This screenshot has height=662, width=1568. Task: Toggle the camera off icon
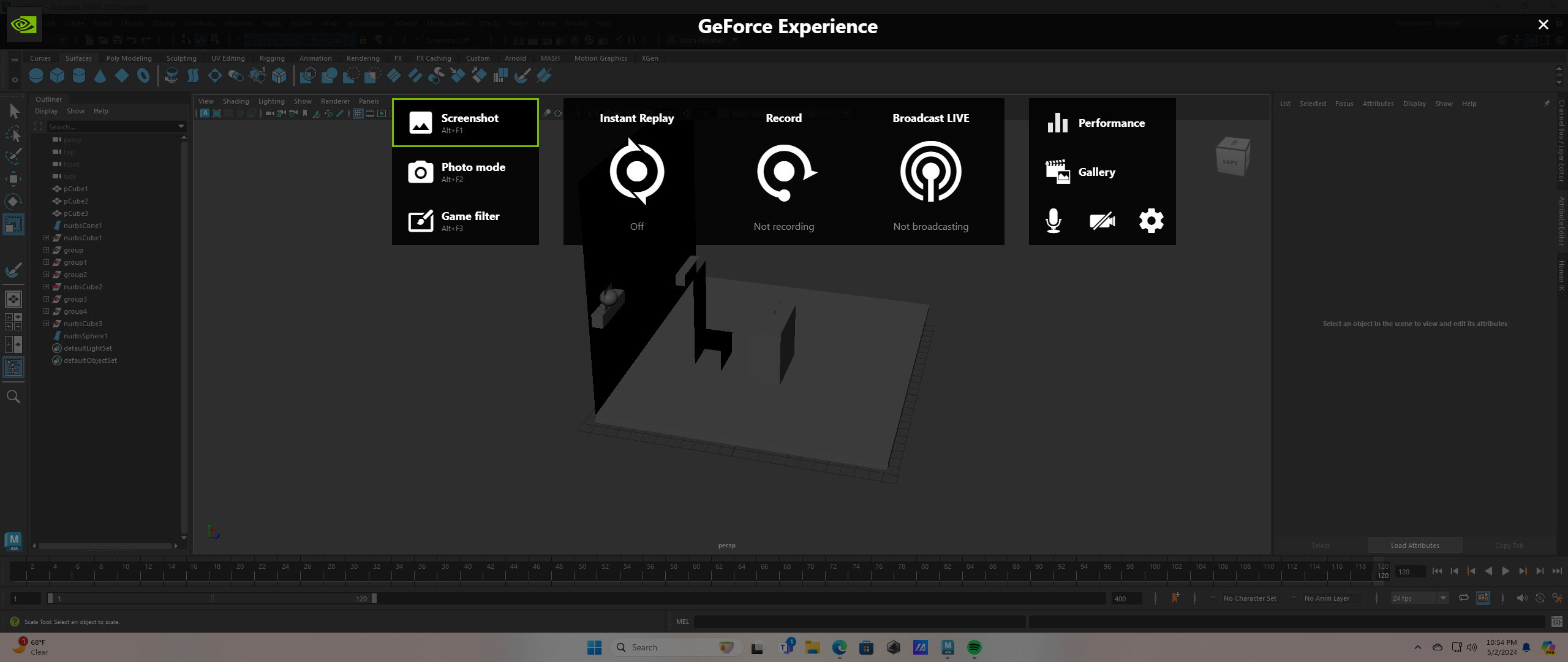[1102, 221]
